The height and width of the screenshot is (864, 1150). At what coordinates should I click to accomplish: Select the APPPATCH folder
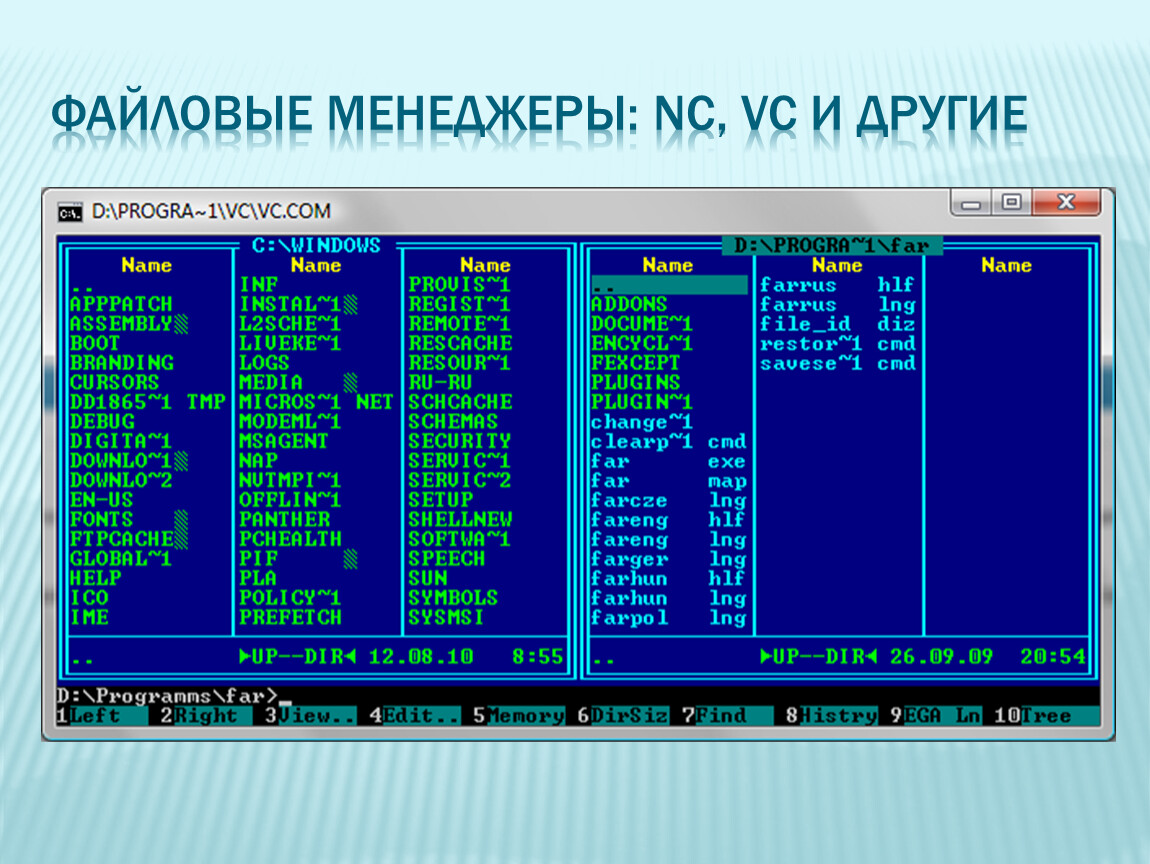(x=121, y=304)
